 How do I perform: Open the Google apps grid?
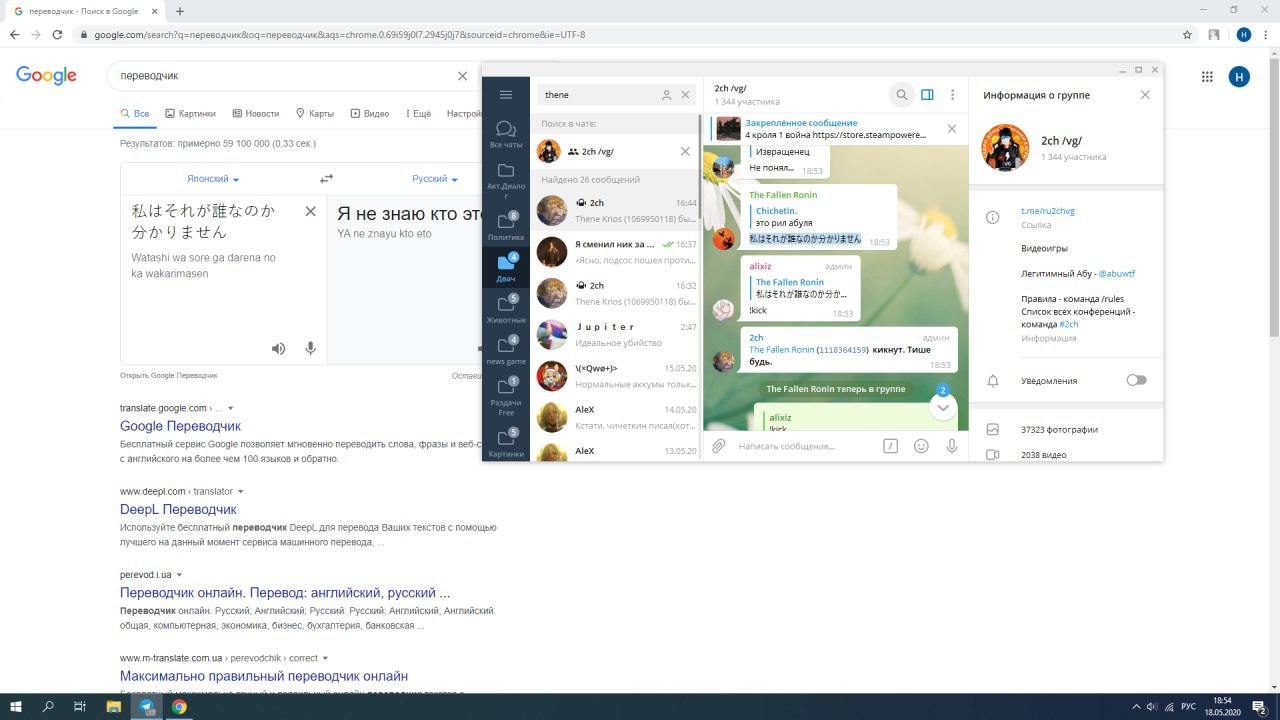pyautogui.click(x=1207, y=76)
